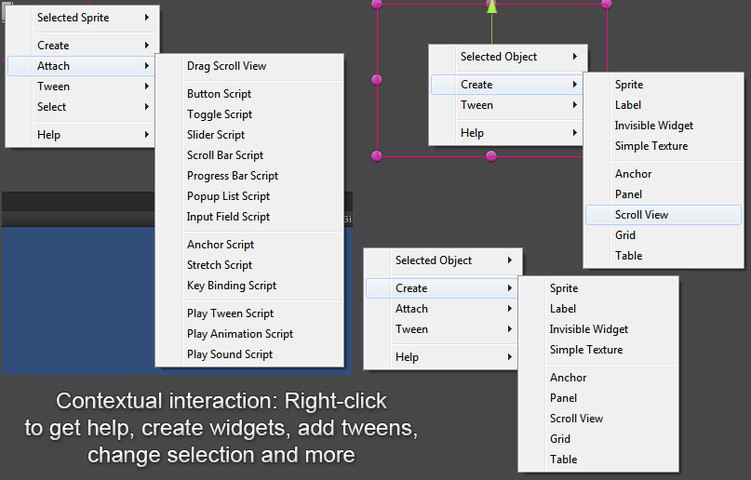The height and width of the screenshot is (480, 751).
Task: Choose Progress Bar Script
Action: tap(232, 176)
